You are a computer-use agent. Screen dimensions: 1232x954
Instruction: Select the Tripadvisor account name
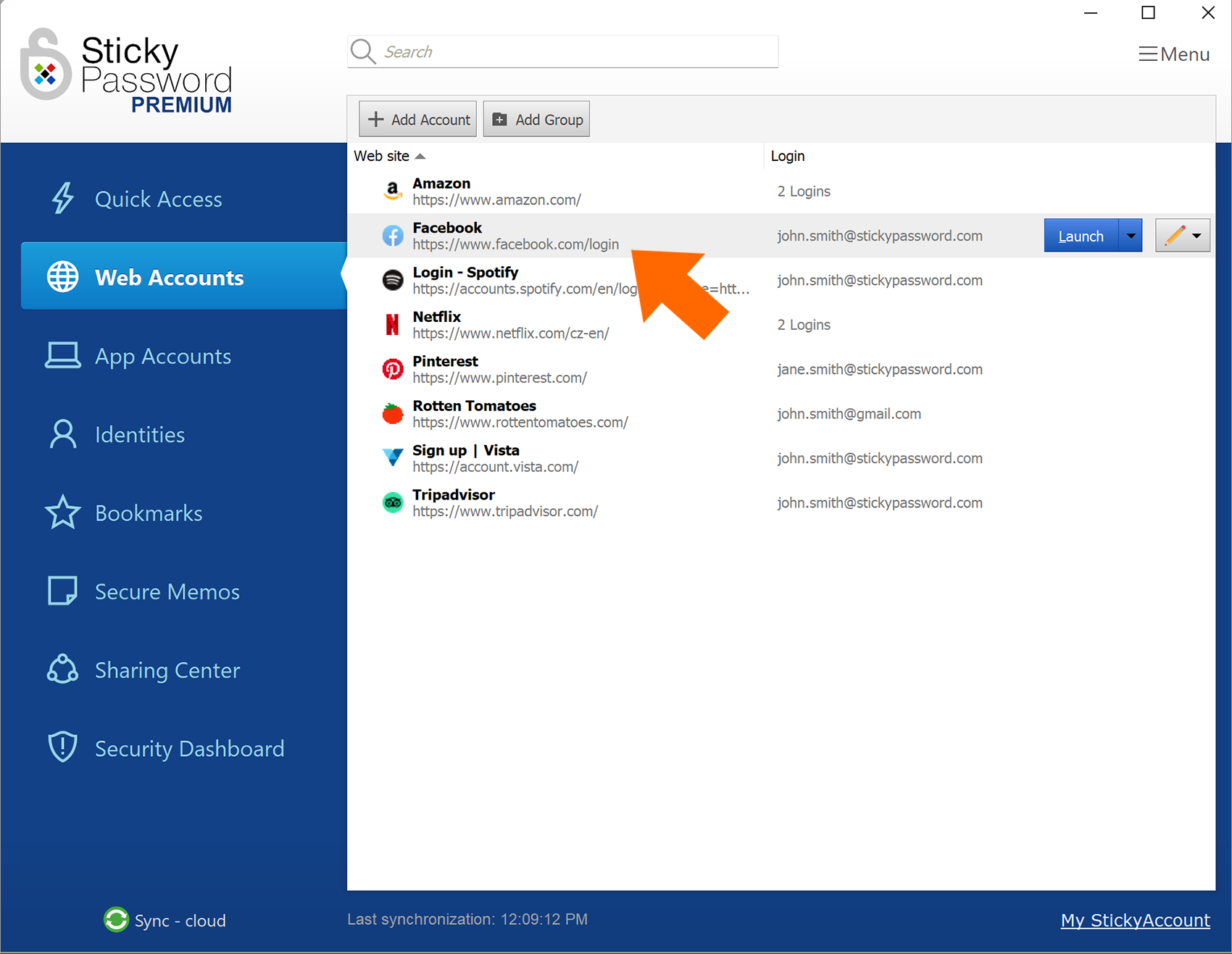(x=454, y=494)
